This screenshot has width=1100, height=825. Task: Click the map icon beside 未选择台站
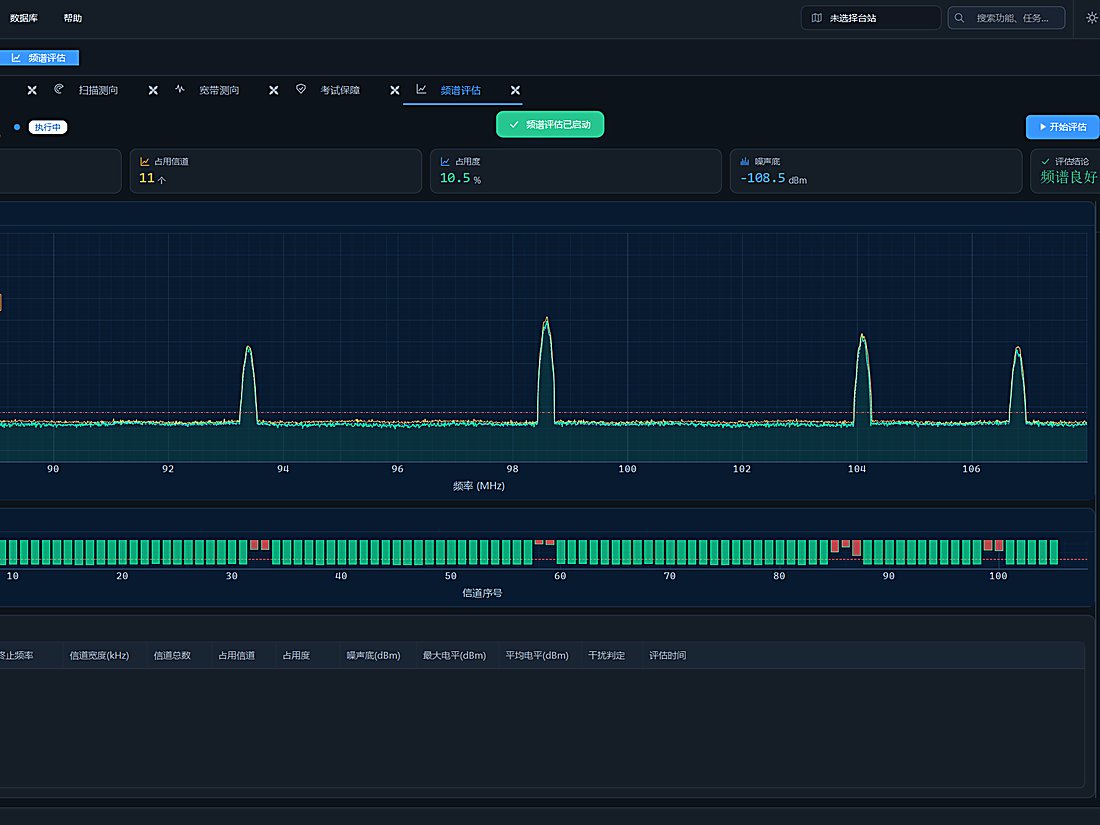coord(817,18)
